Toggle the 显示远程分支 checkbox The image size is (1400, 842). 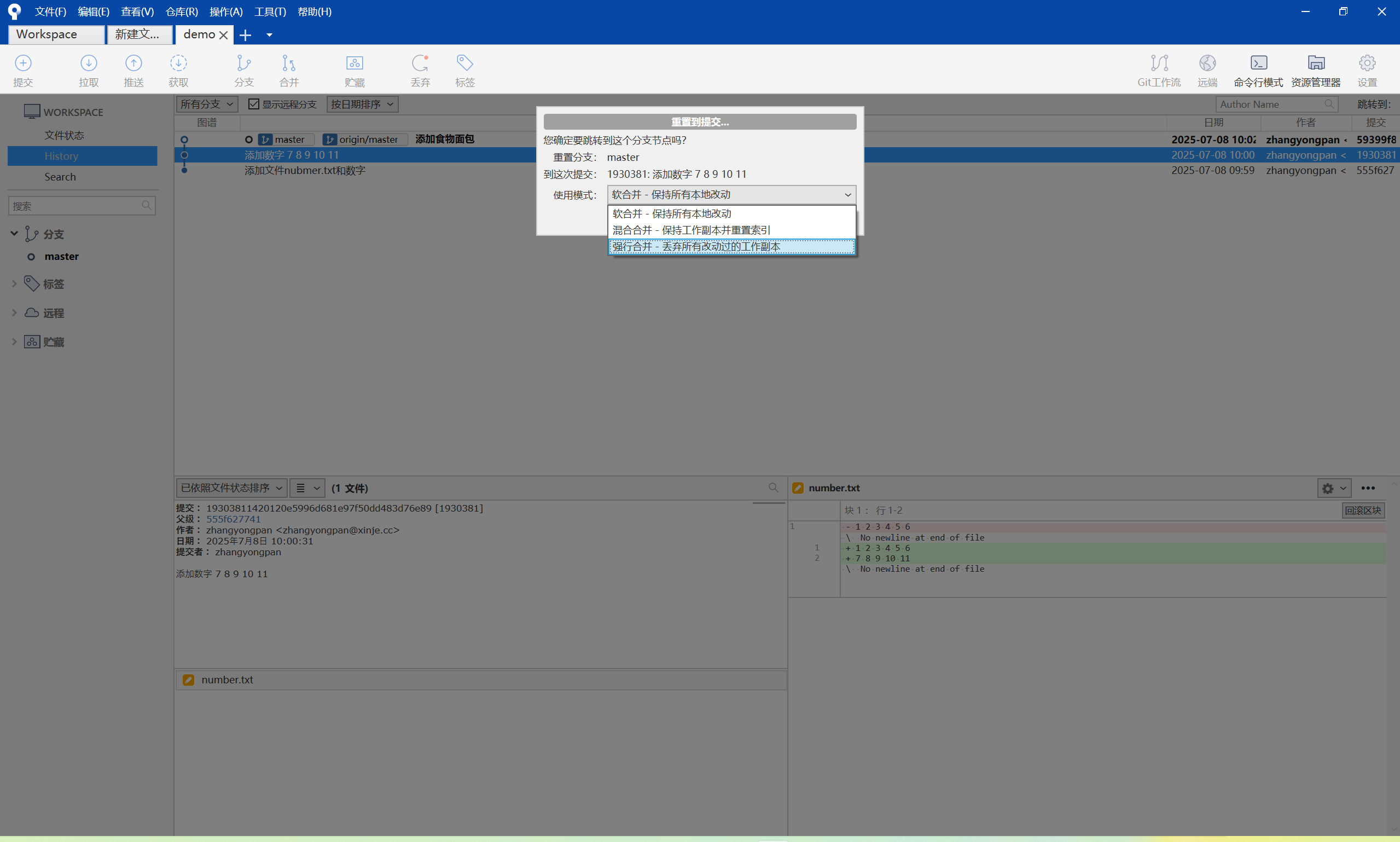[253, 104]
